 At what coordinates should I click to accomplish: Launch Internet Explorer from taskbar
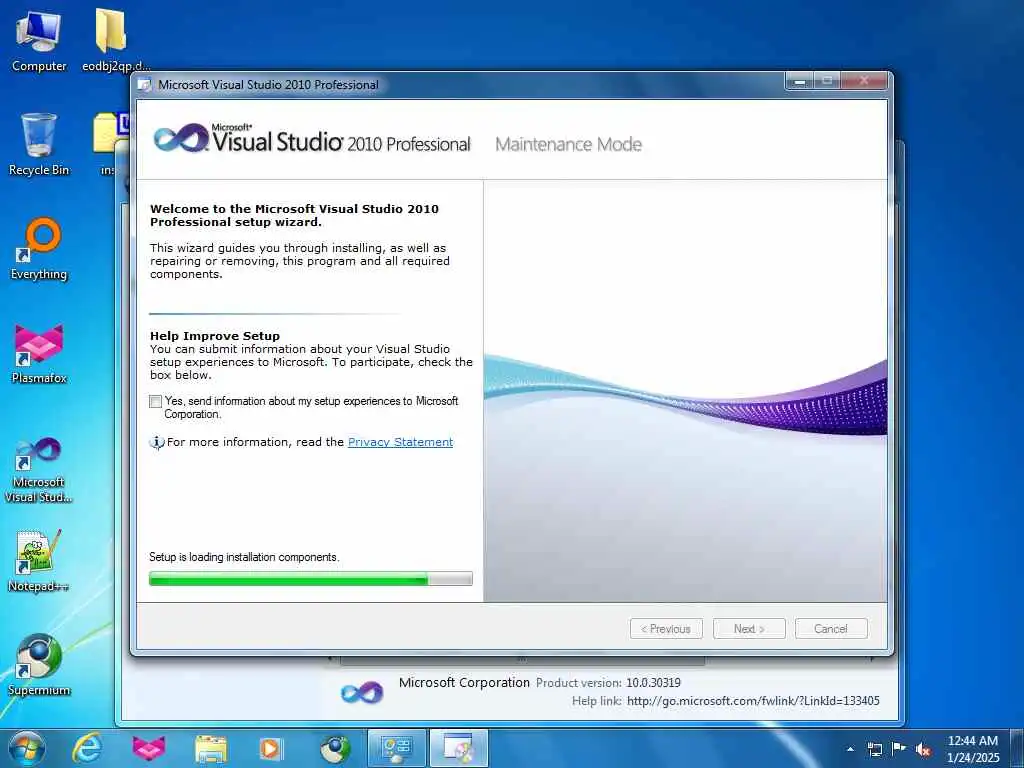point(87,748)
